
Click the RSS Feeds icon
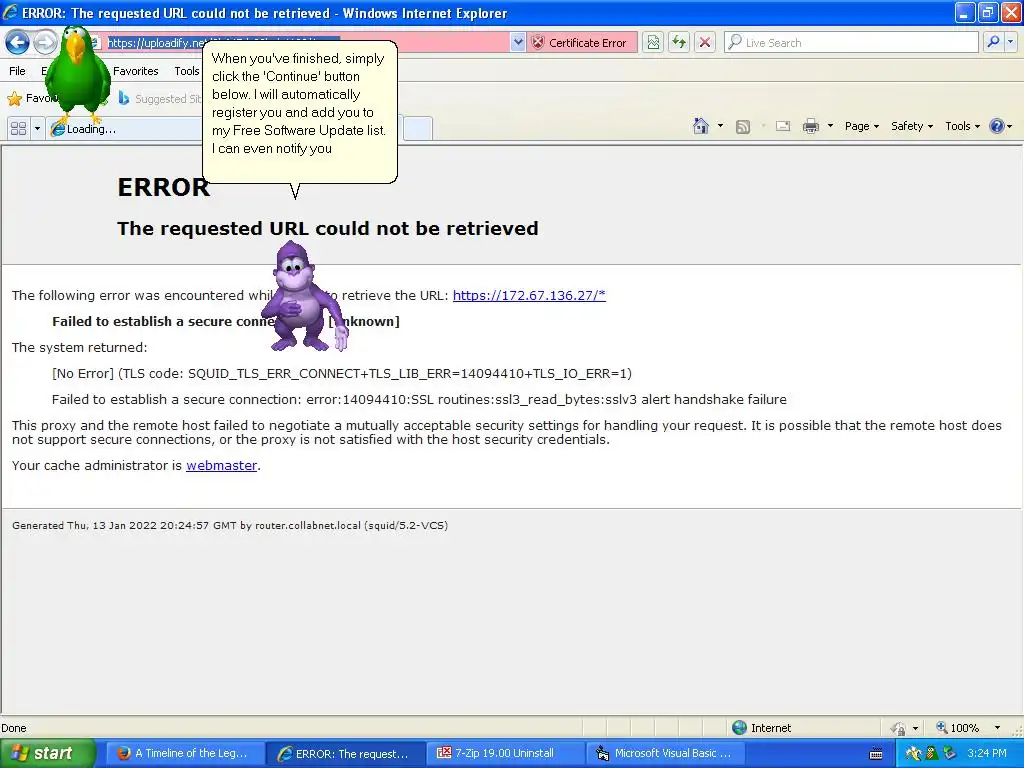743,127
